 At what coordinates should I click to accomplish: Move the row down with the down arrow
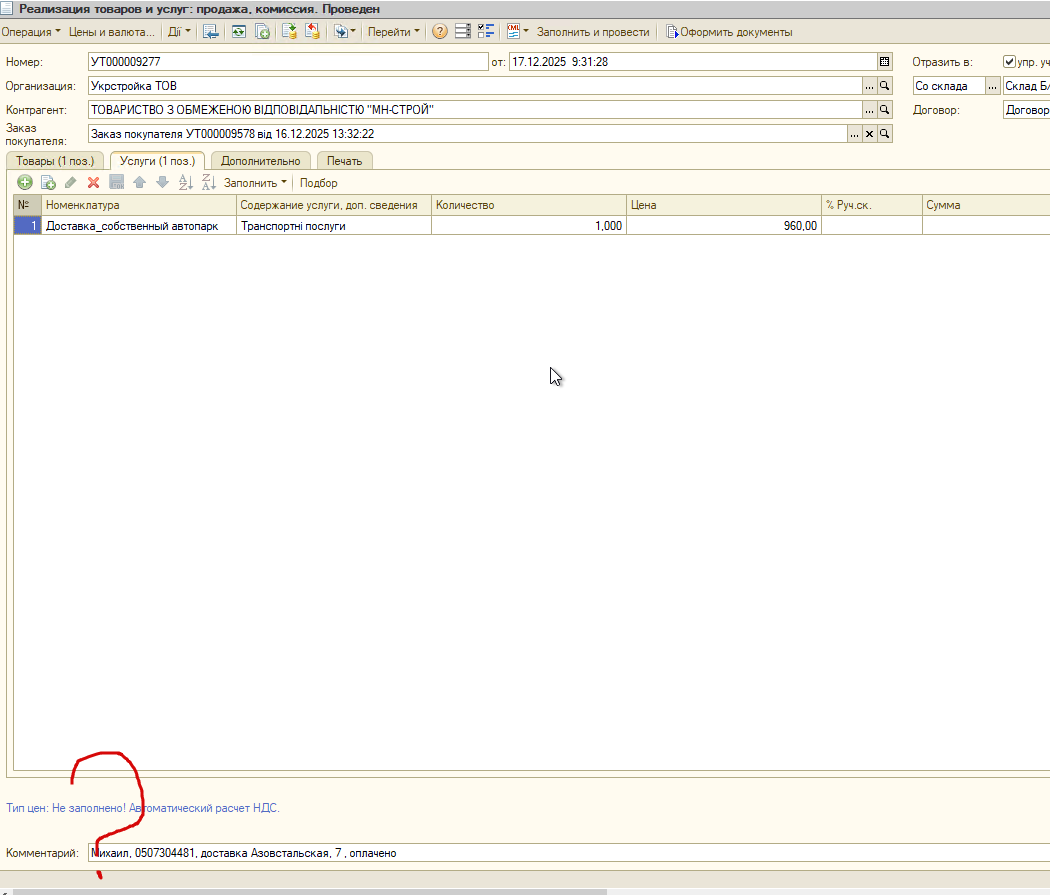162,182
